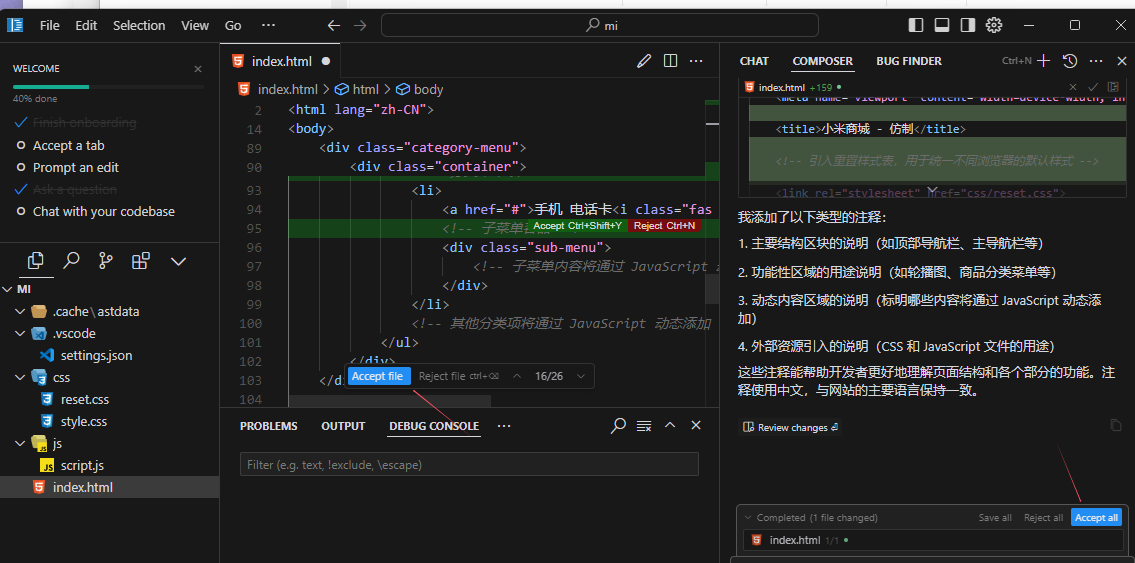Image resolution: width=1135 pixels, height=563 pixels.
Task: Copy the composer response with the copy icon
Action: click(x=1115, y=426)
